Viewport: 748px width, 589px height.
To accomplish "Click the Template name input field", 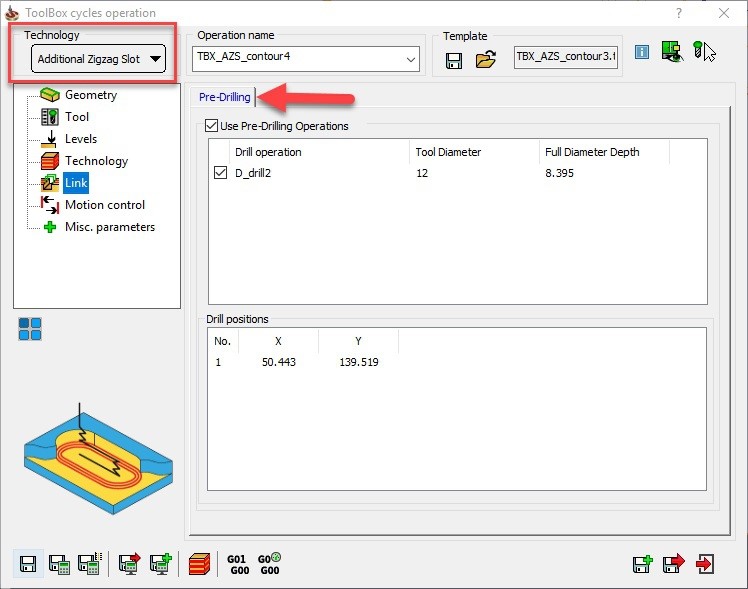I will tap(566, 58).
